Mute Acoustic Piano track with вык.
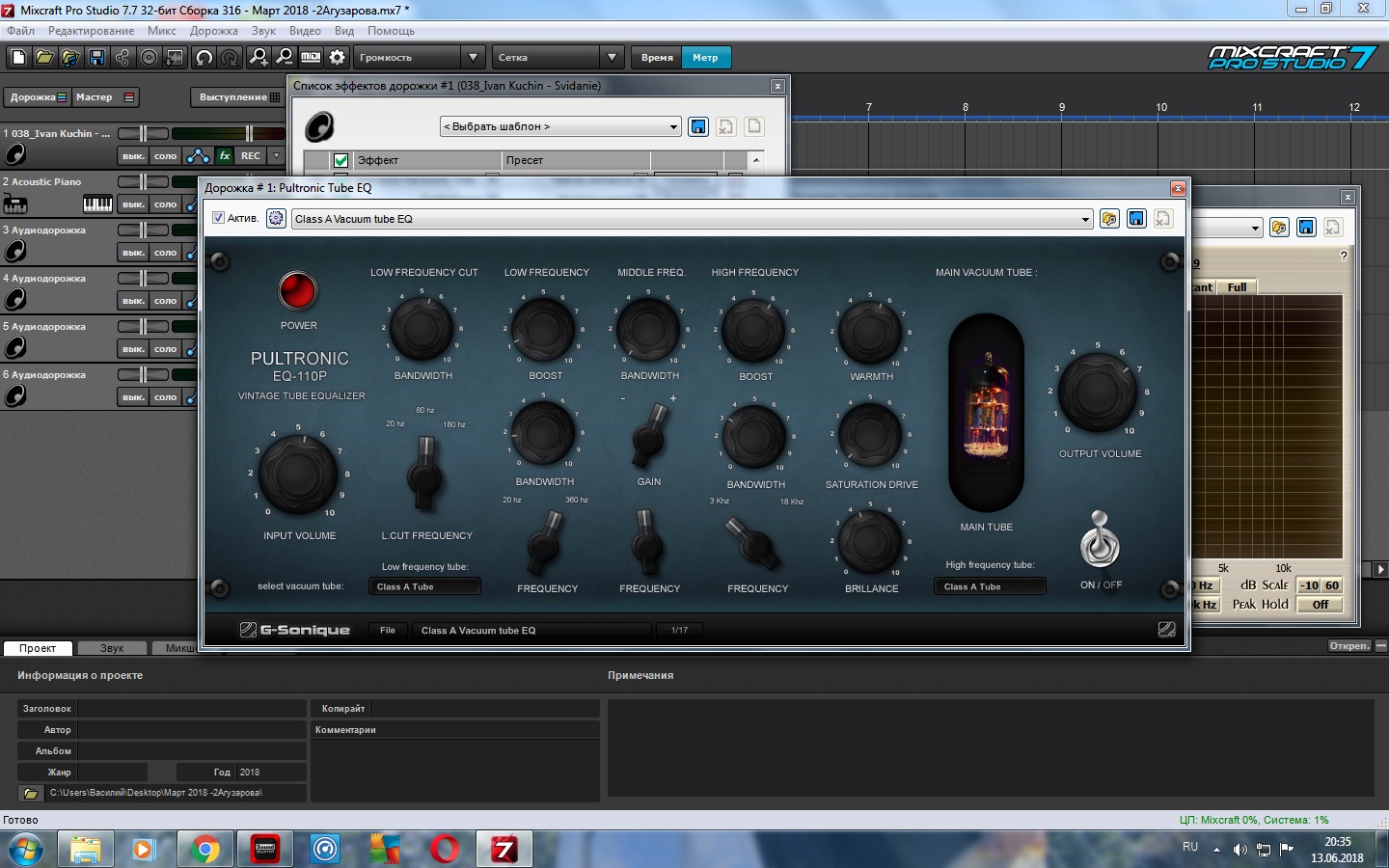Screen dimensions: 1389x868 coord(133,203)
